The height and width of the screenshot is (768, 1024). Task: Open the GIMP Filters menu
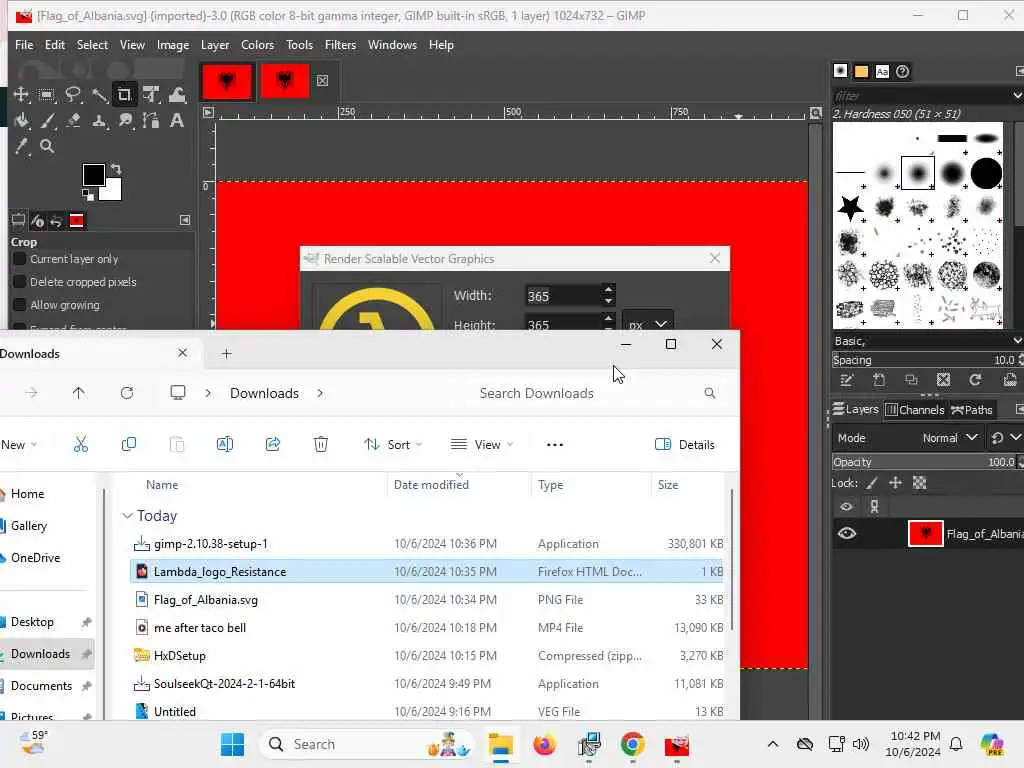(340, 45)
